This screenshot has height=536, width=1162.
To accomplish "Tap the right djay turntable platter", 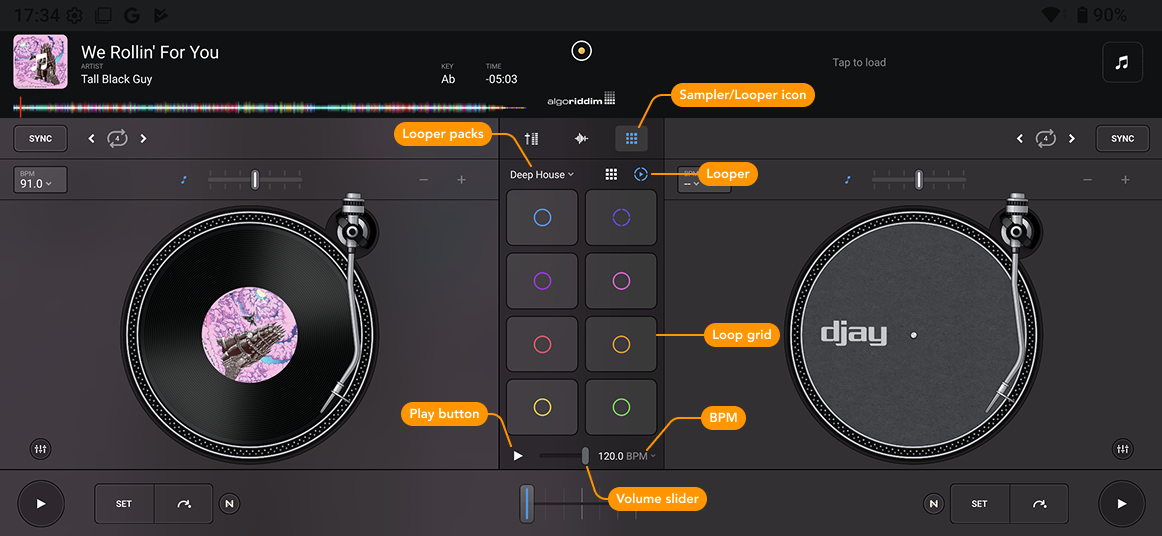I will [913, 335].
